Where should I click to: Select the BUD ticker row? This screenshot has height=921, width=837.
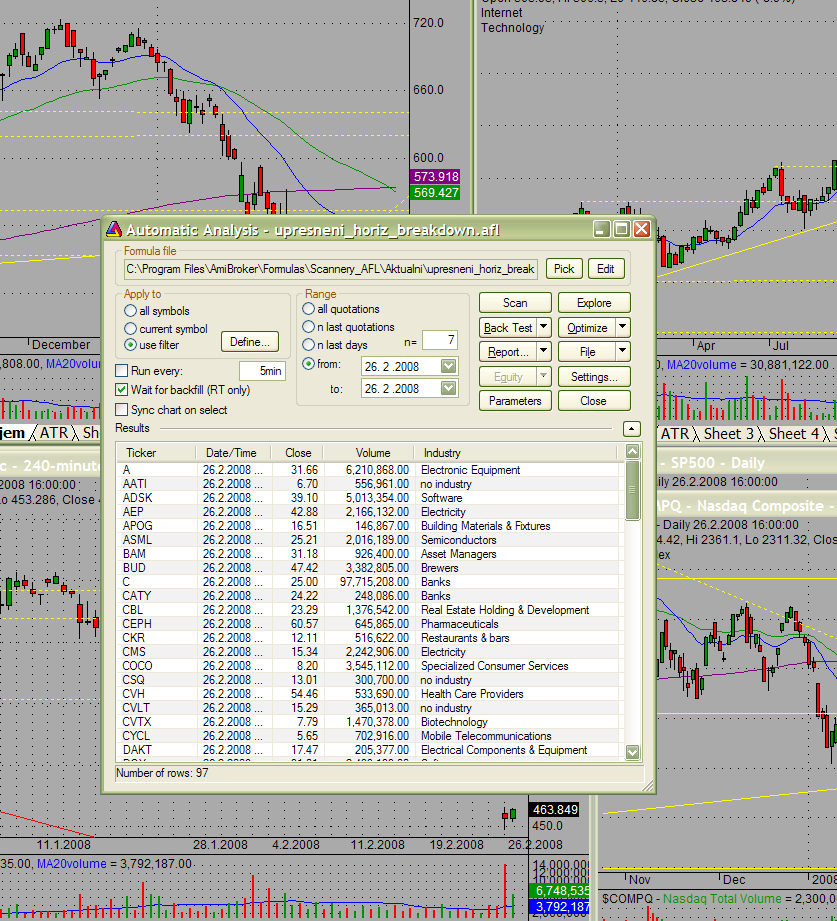369,568
